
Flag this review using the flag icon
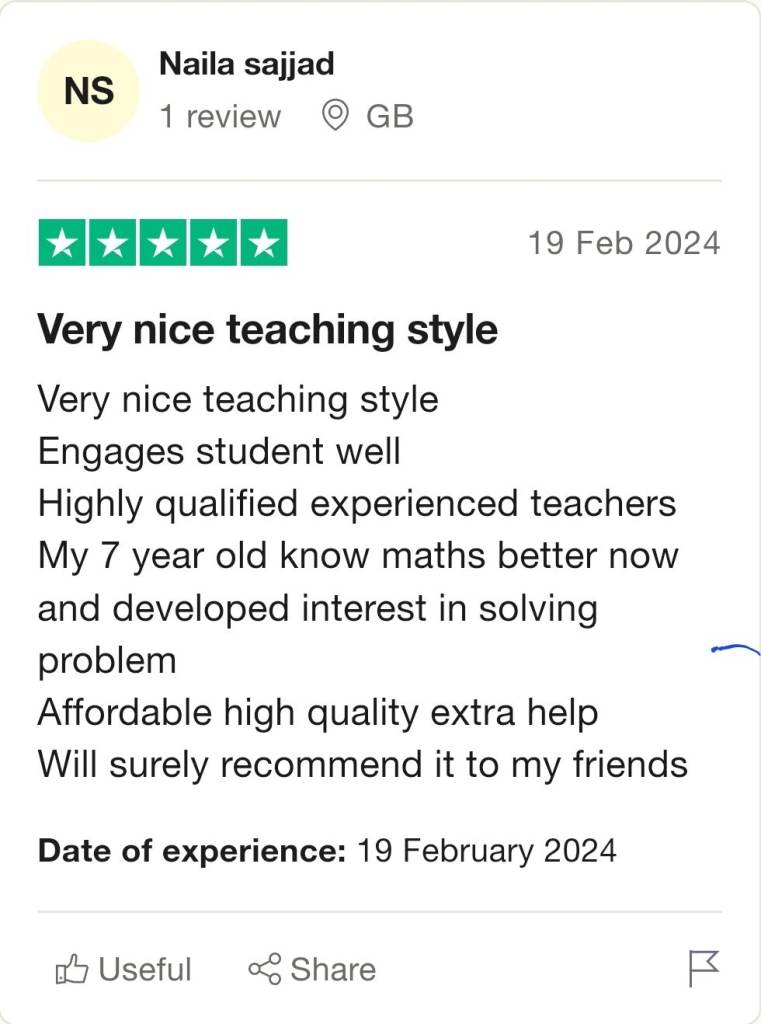point(704,968)
